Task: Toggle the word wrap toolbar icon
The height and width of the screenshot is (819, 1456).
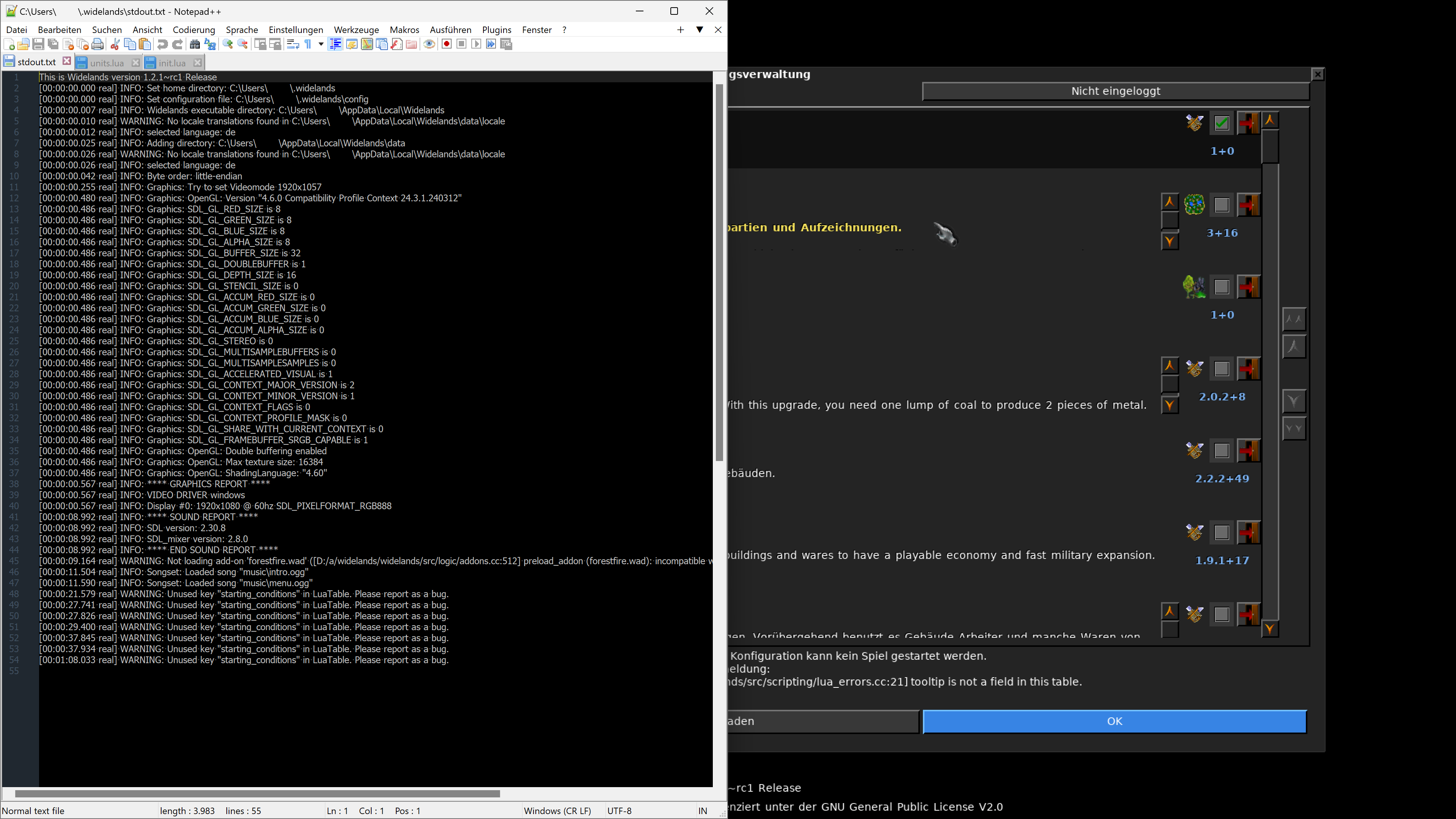Action: [x=293, y=44]
